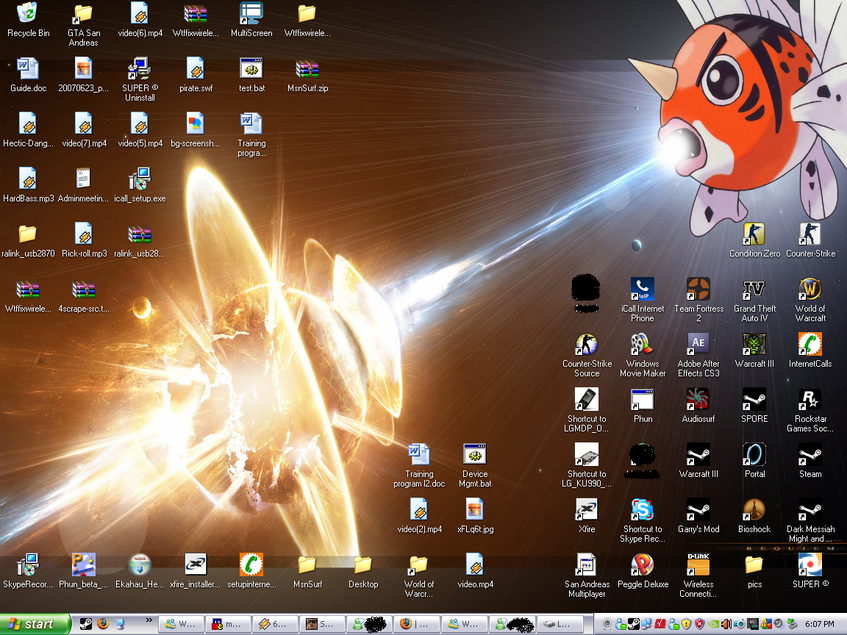Open the Recycle Bin
847x635 pixels.
28,20
